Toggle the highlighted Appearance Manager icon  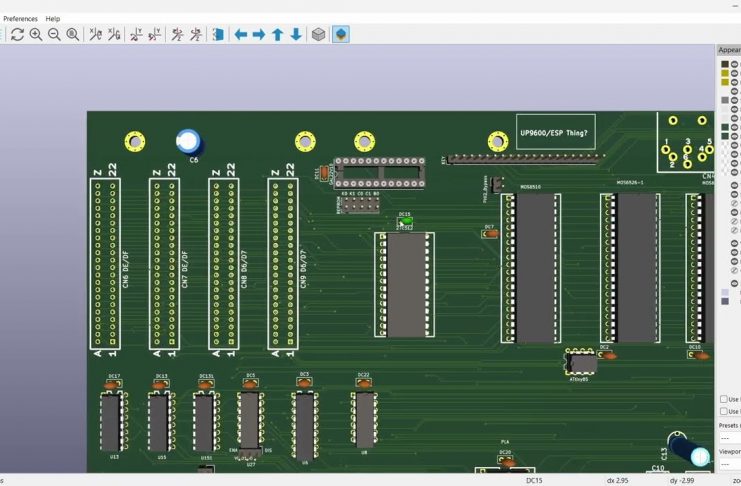pyautogui.click(x=341, y=34)
